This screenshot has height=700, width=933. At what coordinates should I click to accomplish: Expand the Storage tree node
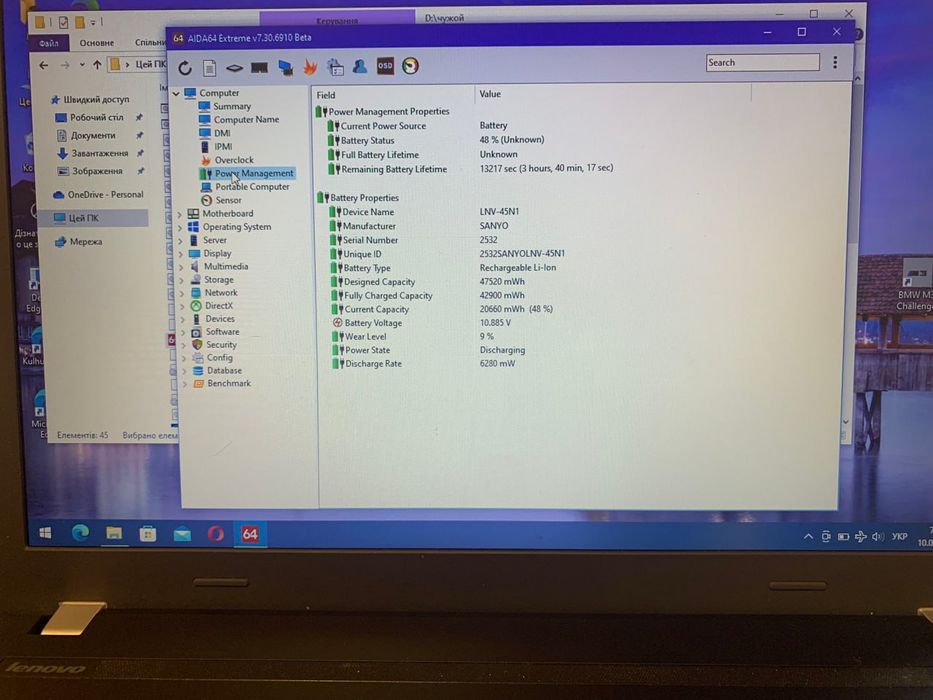coord(181,280)
